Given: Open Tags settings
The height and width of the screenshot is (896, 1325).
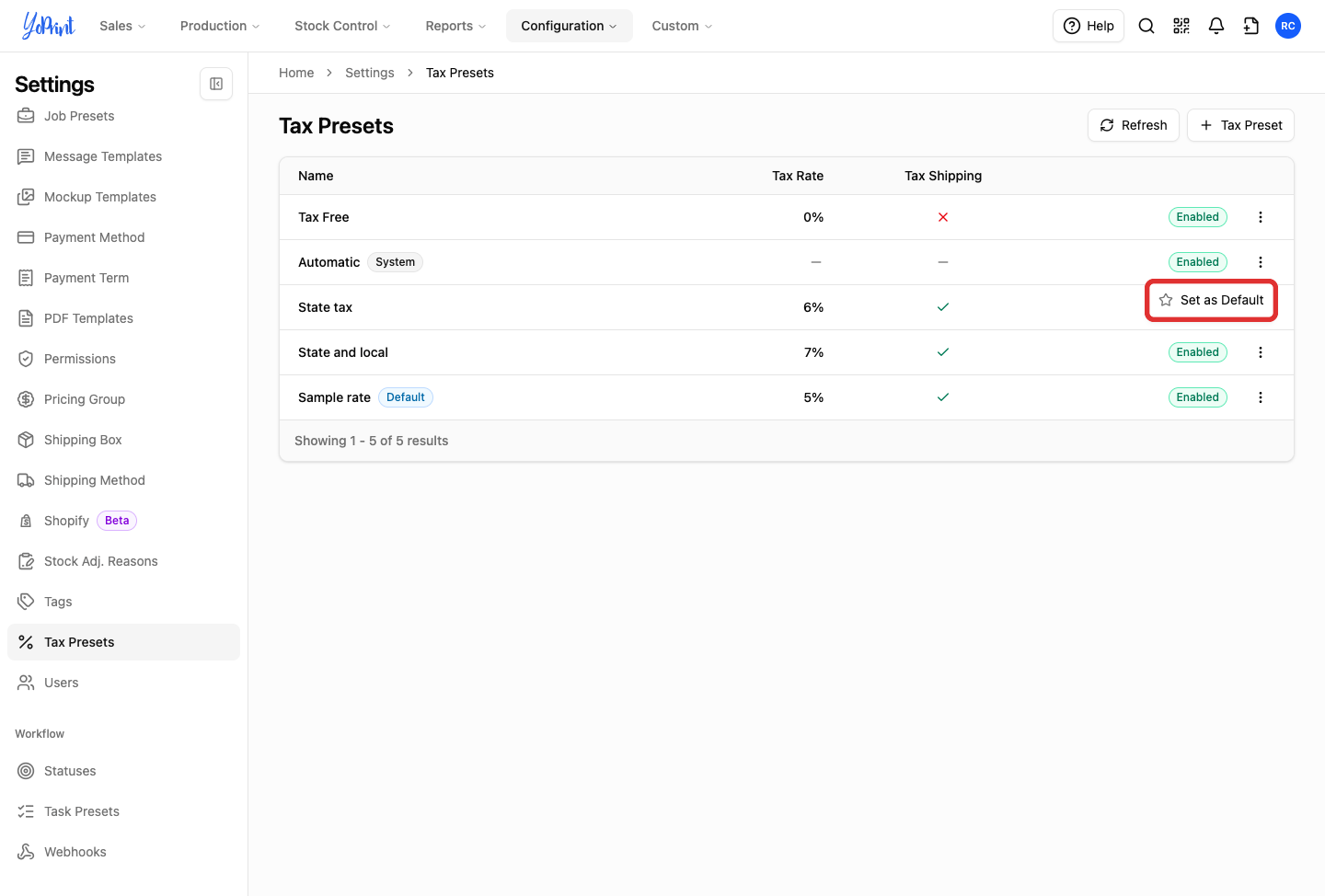Looking at the screenshot, I should [123, 602].
